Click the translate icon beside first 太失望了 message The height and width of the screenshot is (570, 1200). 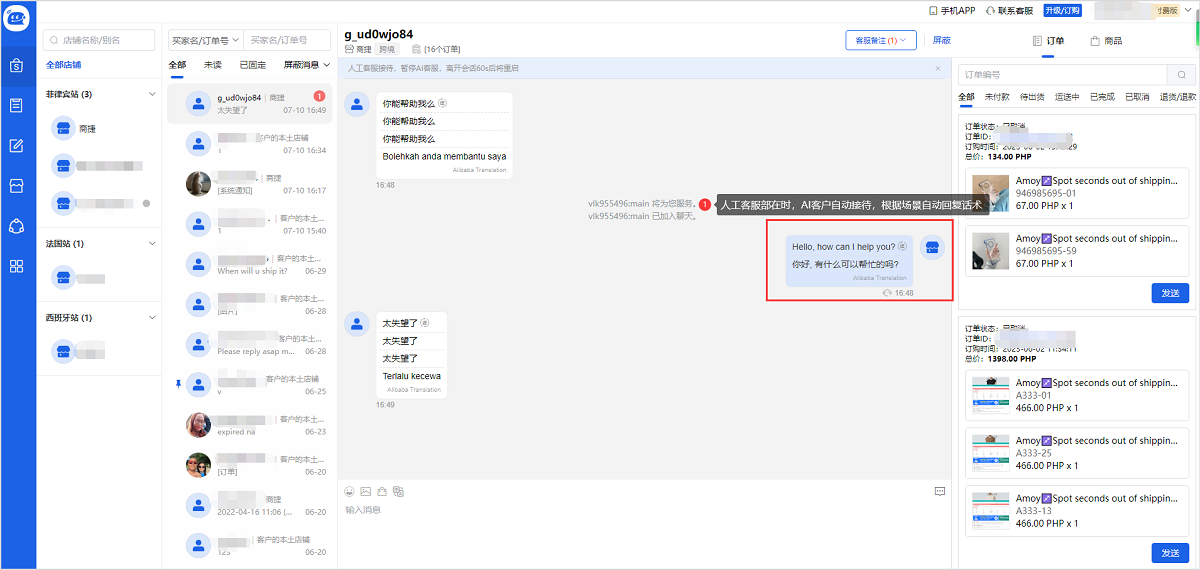(424, 323)
